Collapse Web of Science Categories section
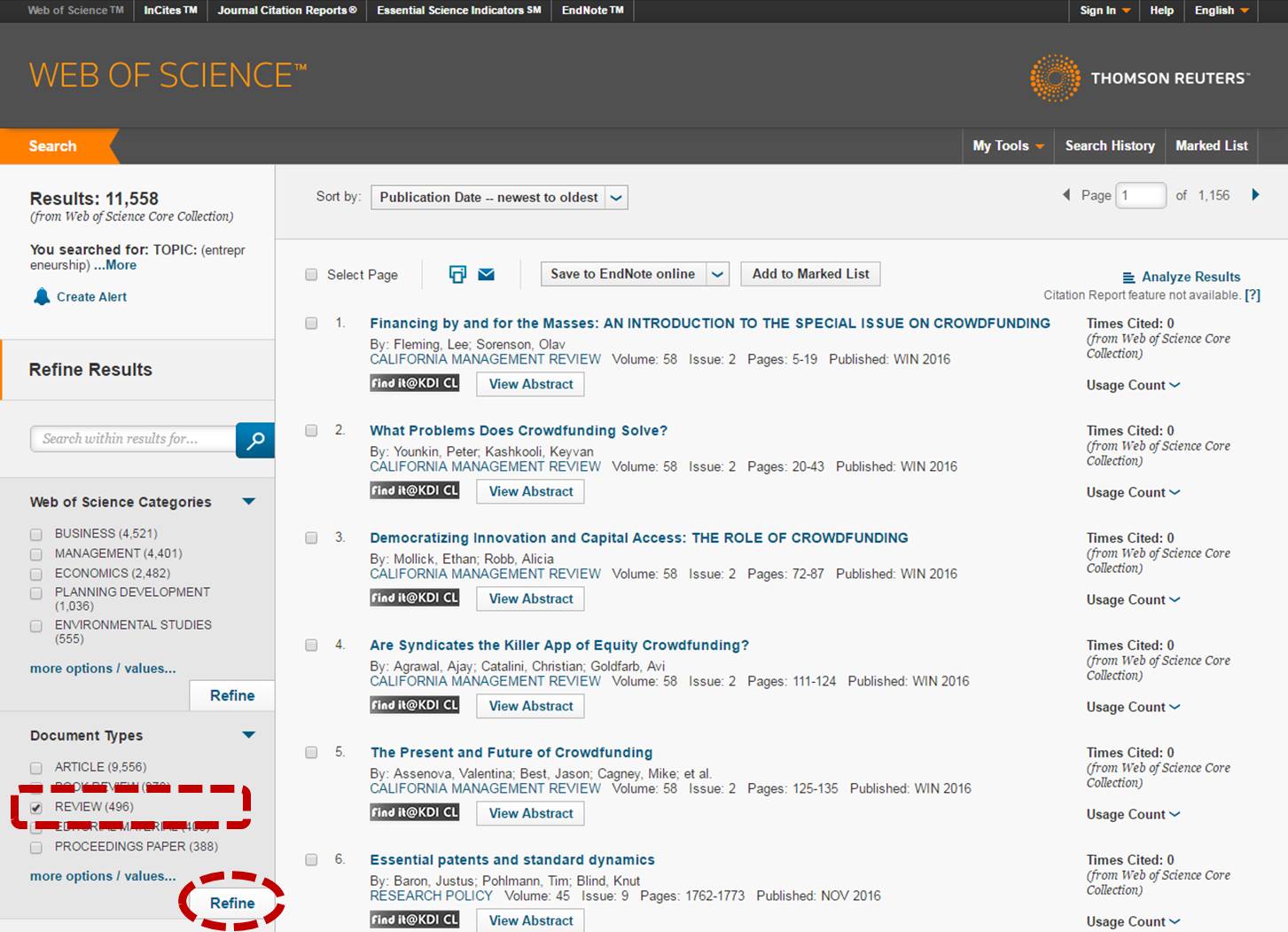Viewport: 1288px width, 932px height. click(249, 502)
